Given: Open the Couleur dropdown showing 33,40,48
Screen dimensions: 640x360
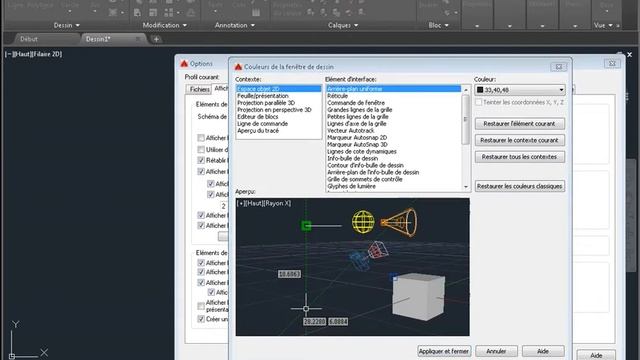Looking at the screenshot, I should tap(520, 90).
